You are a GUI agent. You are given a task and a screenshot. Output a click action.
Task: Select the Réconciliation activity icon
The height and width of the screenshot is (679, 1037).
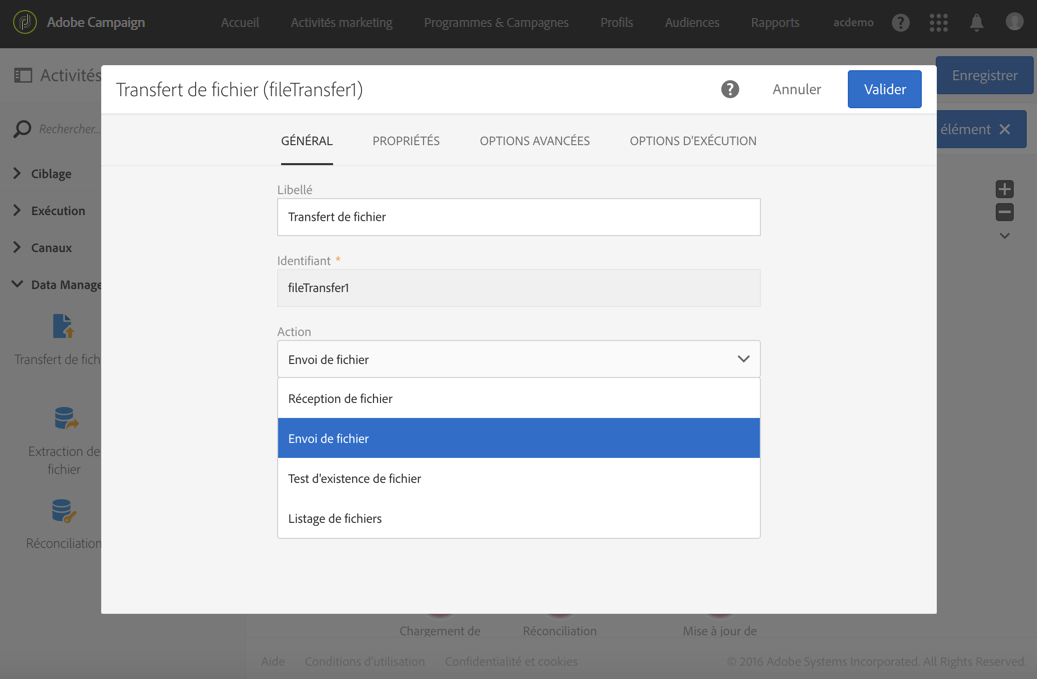[64, 512]
